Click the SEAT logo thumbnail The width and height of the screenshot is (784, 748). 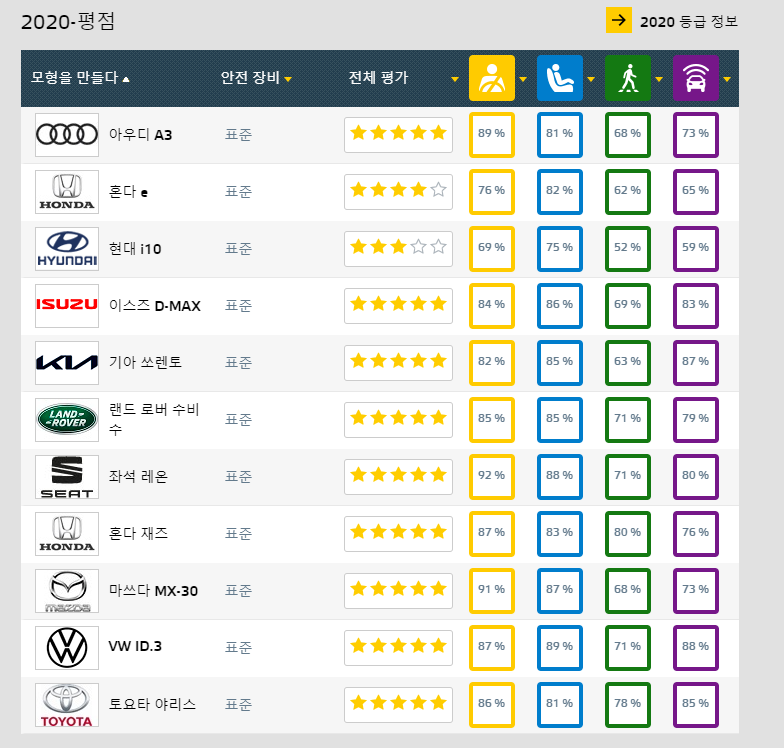click(x=67, y=477)
